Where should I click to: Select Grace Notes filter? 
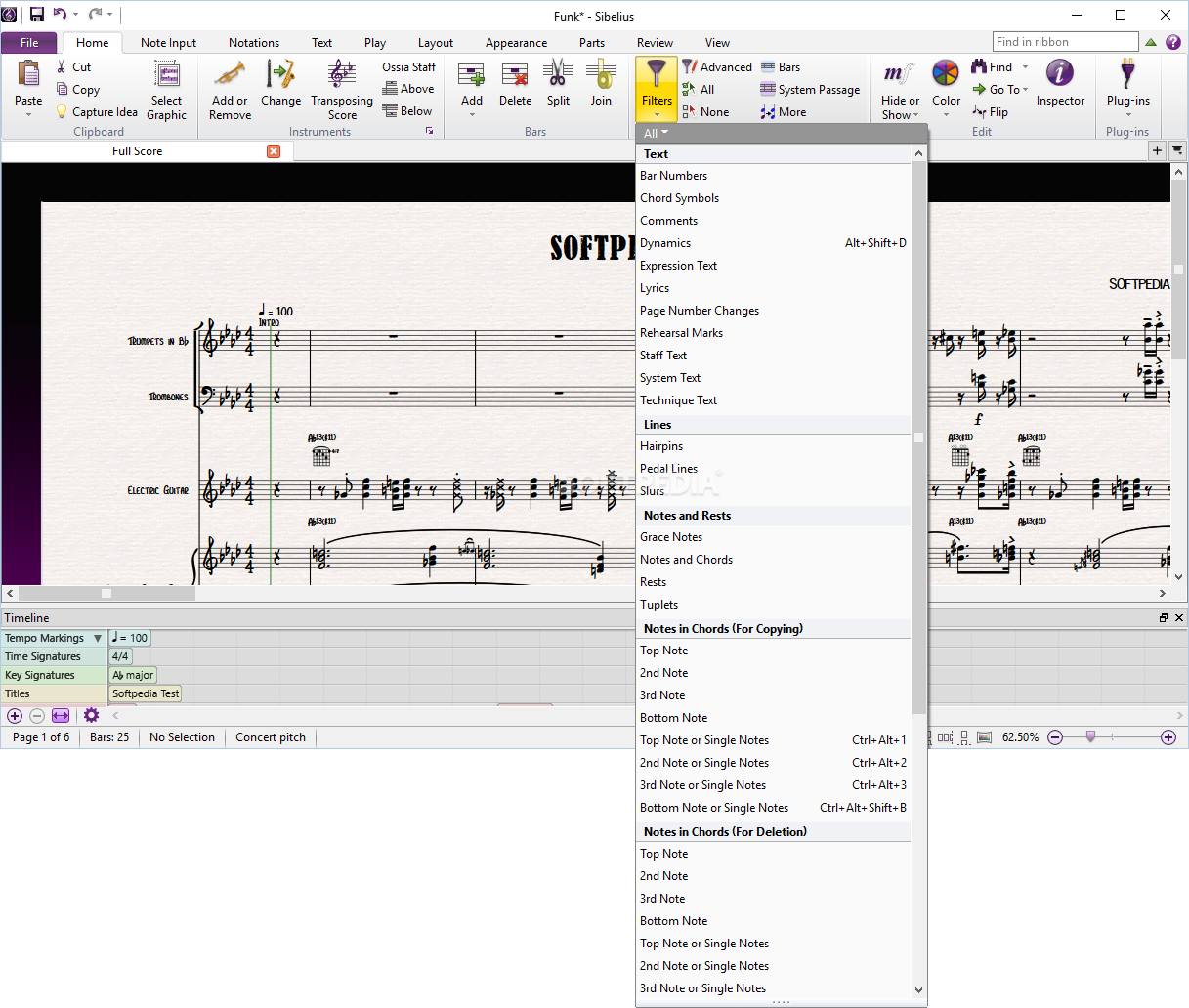773,537
